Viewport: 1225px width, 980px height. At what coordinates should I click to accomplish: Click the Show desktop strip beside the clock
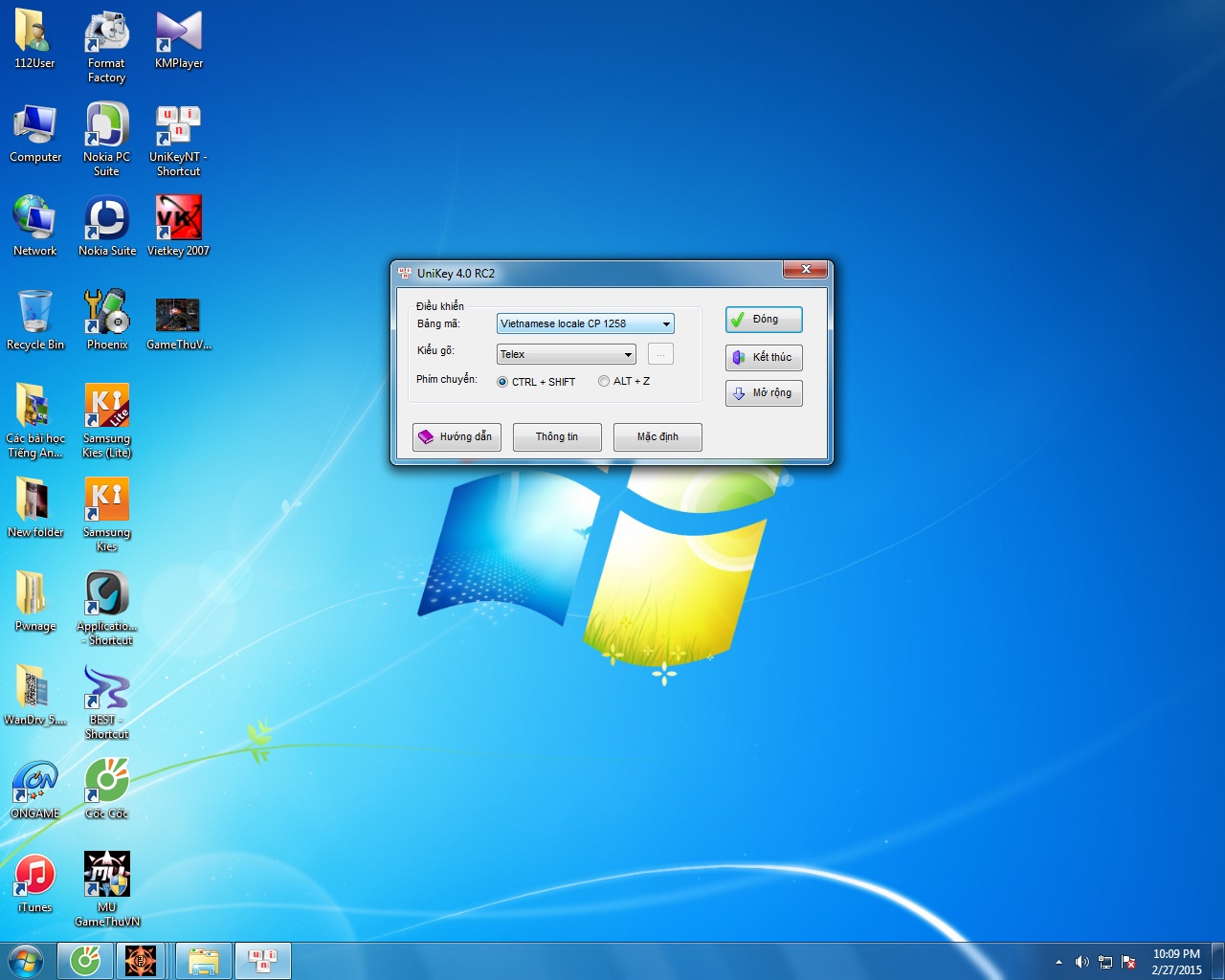(x=1218, y=961)
